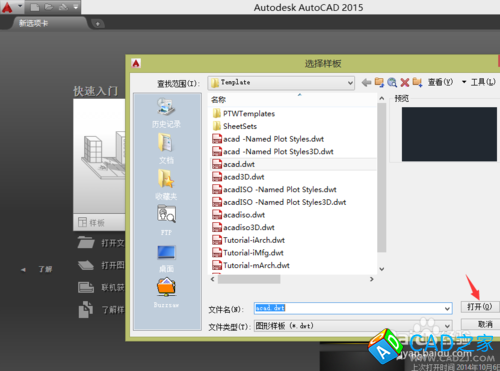This screenshot has width=500, height=371.
Task: Click the open button
Action: (x=479, y=307)
